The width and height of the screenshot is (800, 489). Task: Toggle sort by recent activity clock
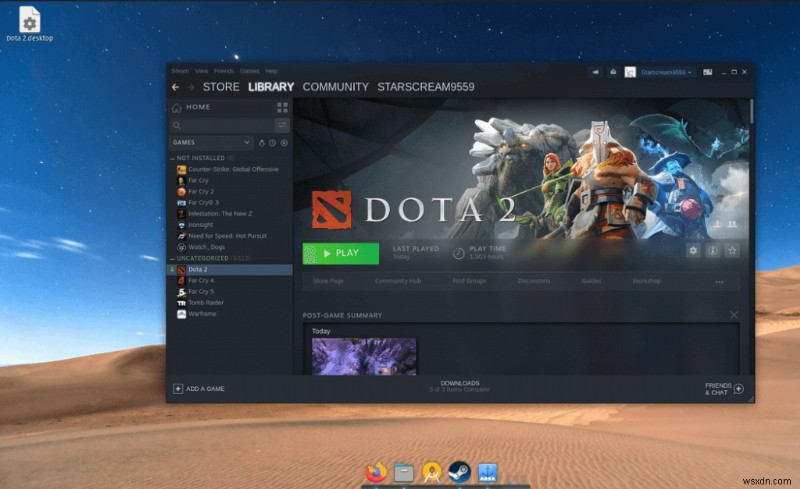point(272,143)
